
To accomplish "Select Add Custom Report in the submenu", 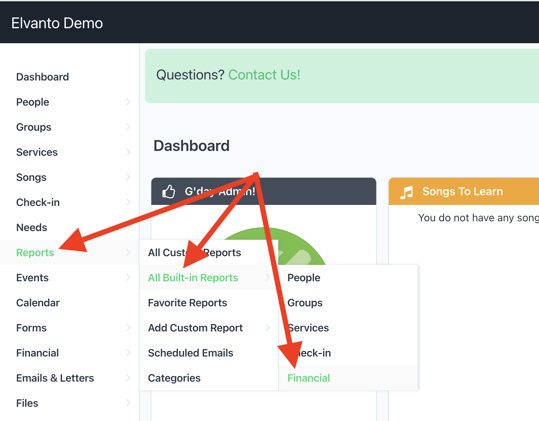I will pos(209,328).
